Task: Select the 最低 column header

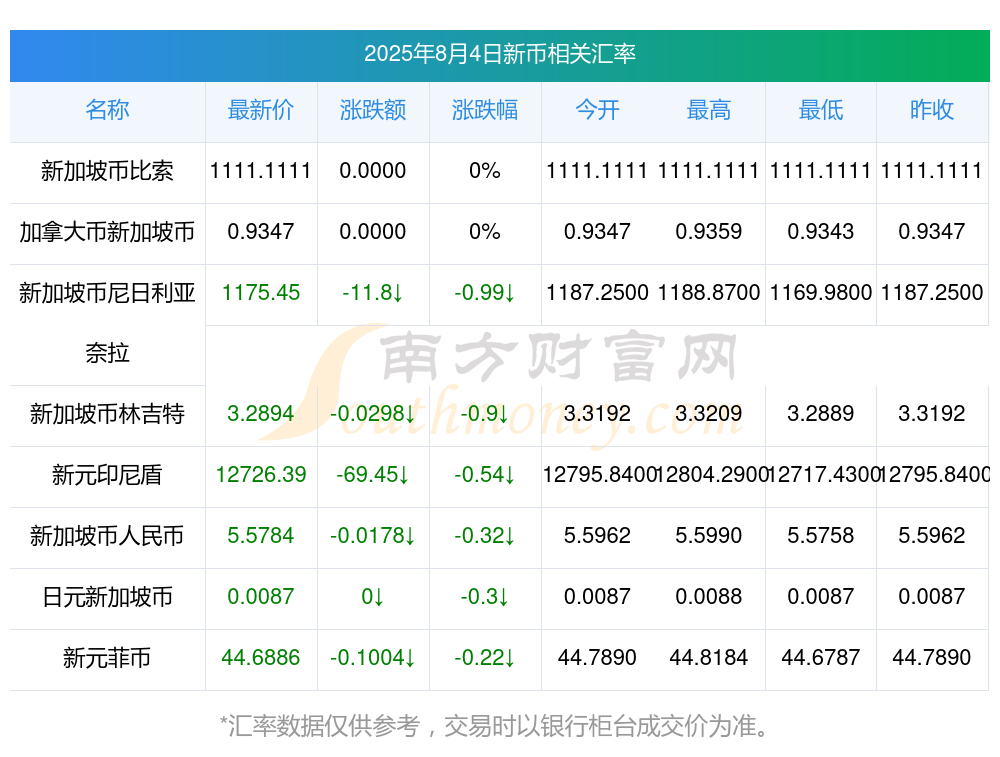Action: click(x=821, y=110)
